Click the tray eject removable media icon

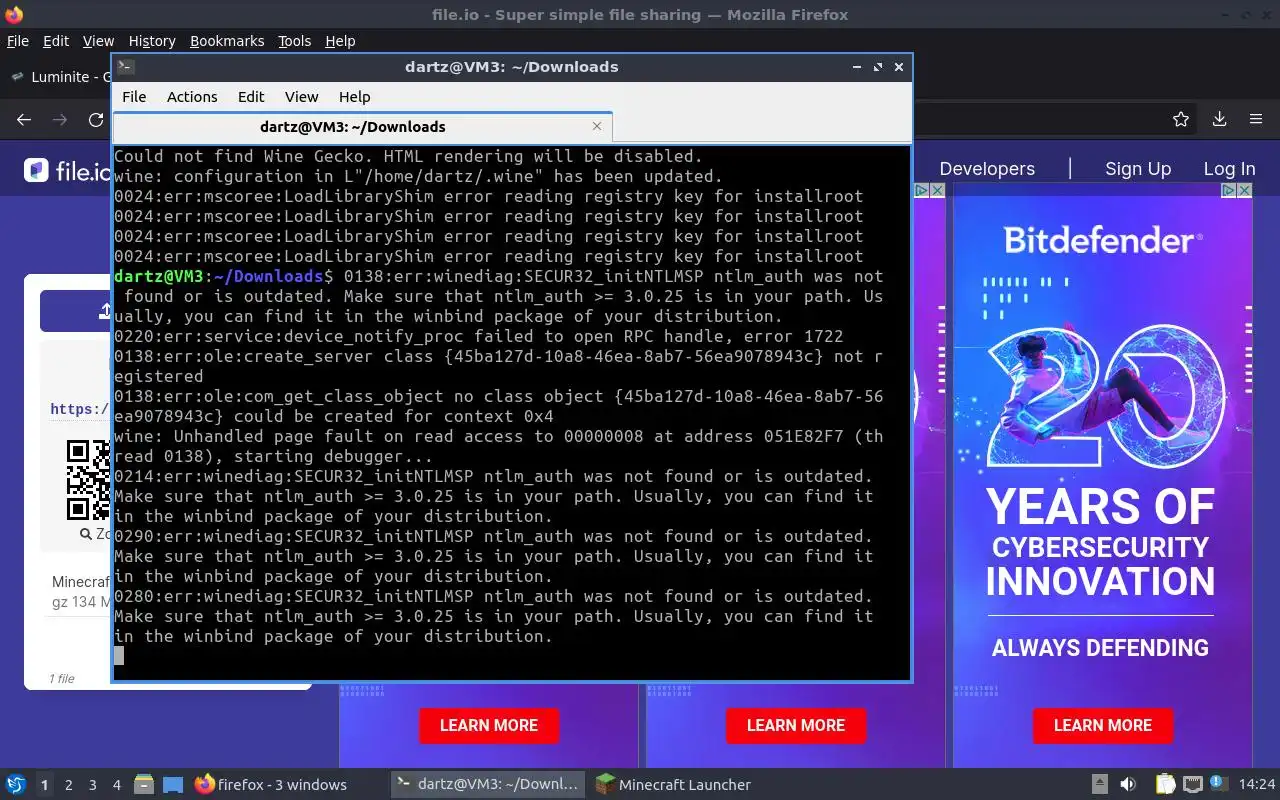[1099, 785]
